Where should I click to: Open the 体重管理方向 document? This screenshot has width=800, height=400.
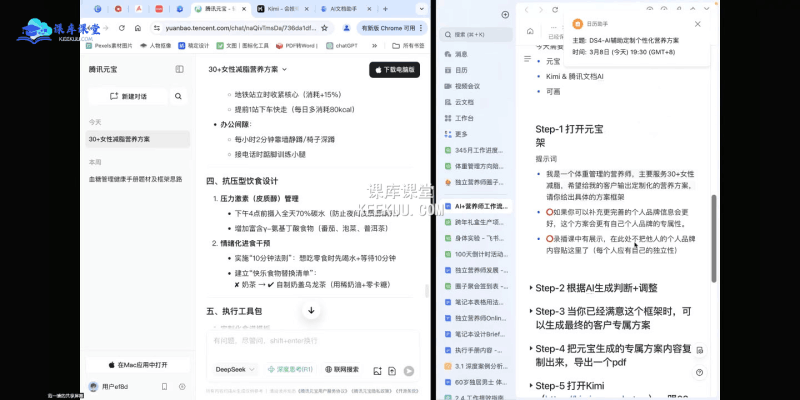tap(476, 166)
